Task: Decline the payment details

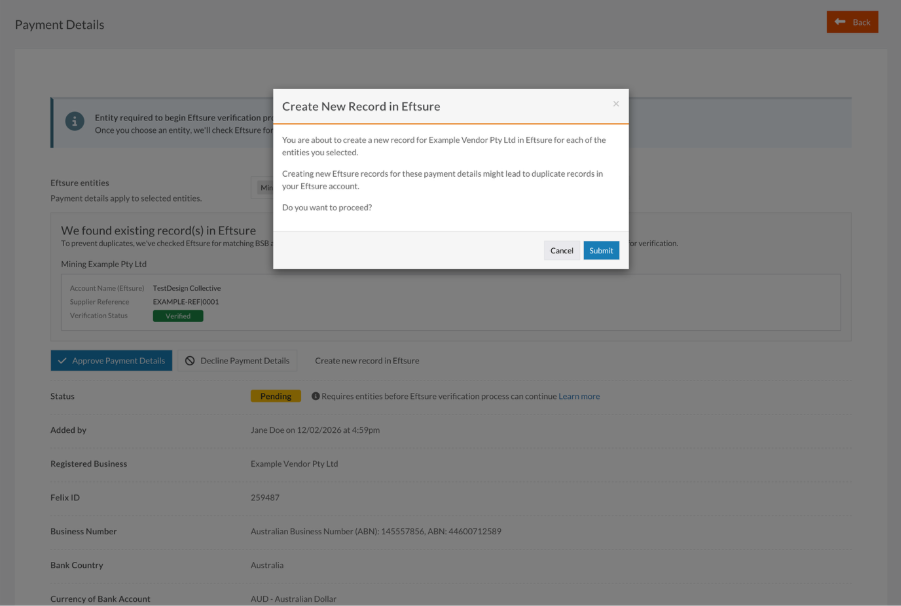Action: coord(240,360)
